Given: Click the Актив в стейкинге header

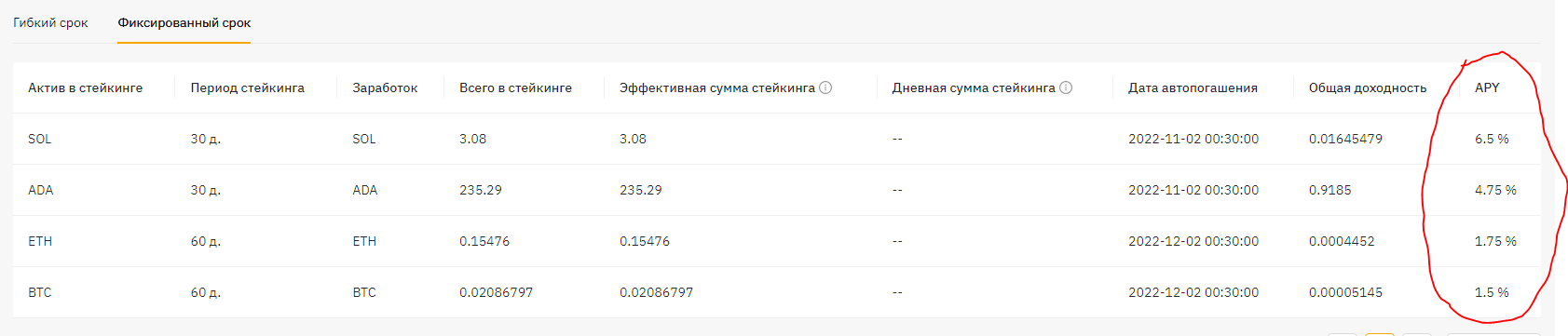Looking at the screenshot, I should point(86,87).
